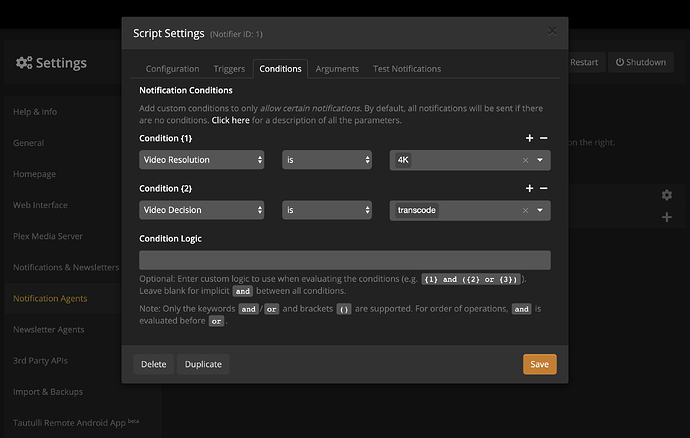Image resolution: width=690 pixels, height=438 pixels.
Task: Switch to the Triggers tab
Action: [x=229, y=69]
